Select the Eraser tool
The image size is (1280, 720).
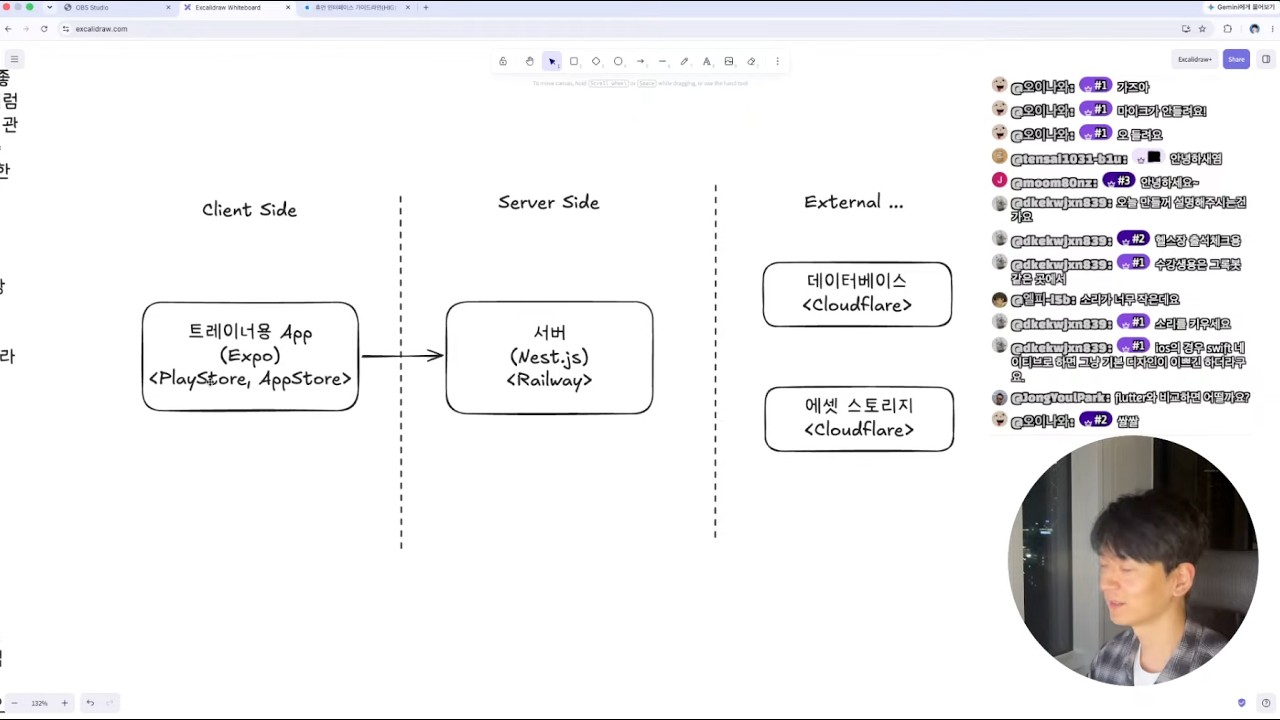(751, 61)
